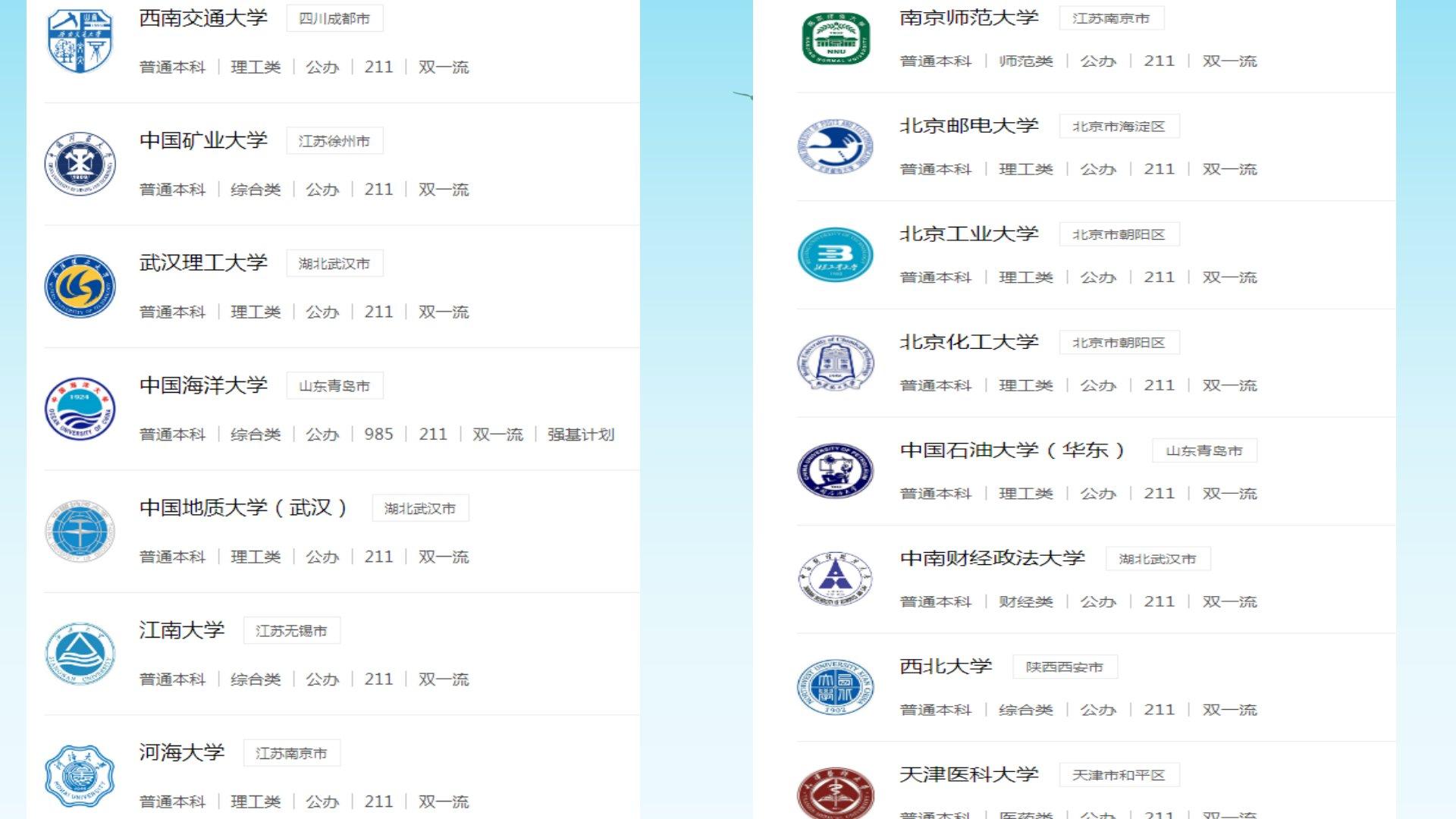The width and height of the screenshot is (1456, 819).
Task: Click the 南京师范大学 green emblem
Action: [835, 39]
